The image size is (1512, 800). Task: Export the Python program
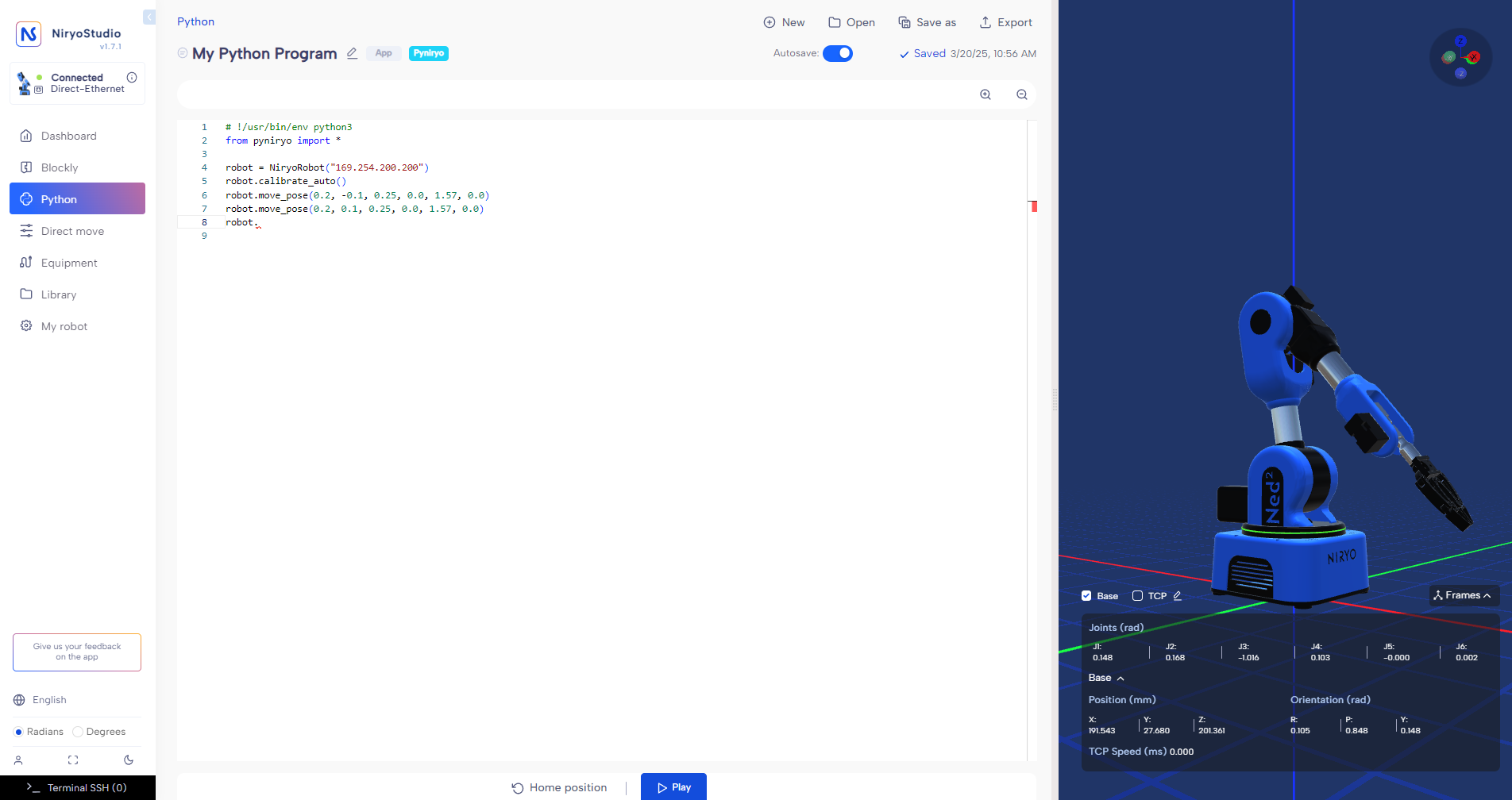1005,22
